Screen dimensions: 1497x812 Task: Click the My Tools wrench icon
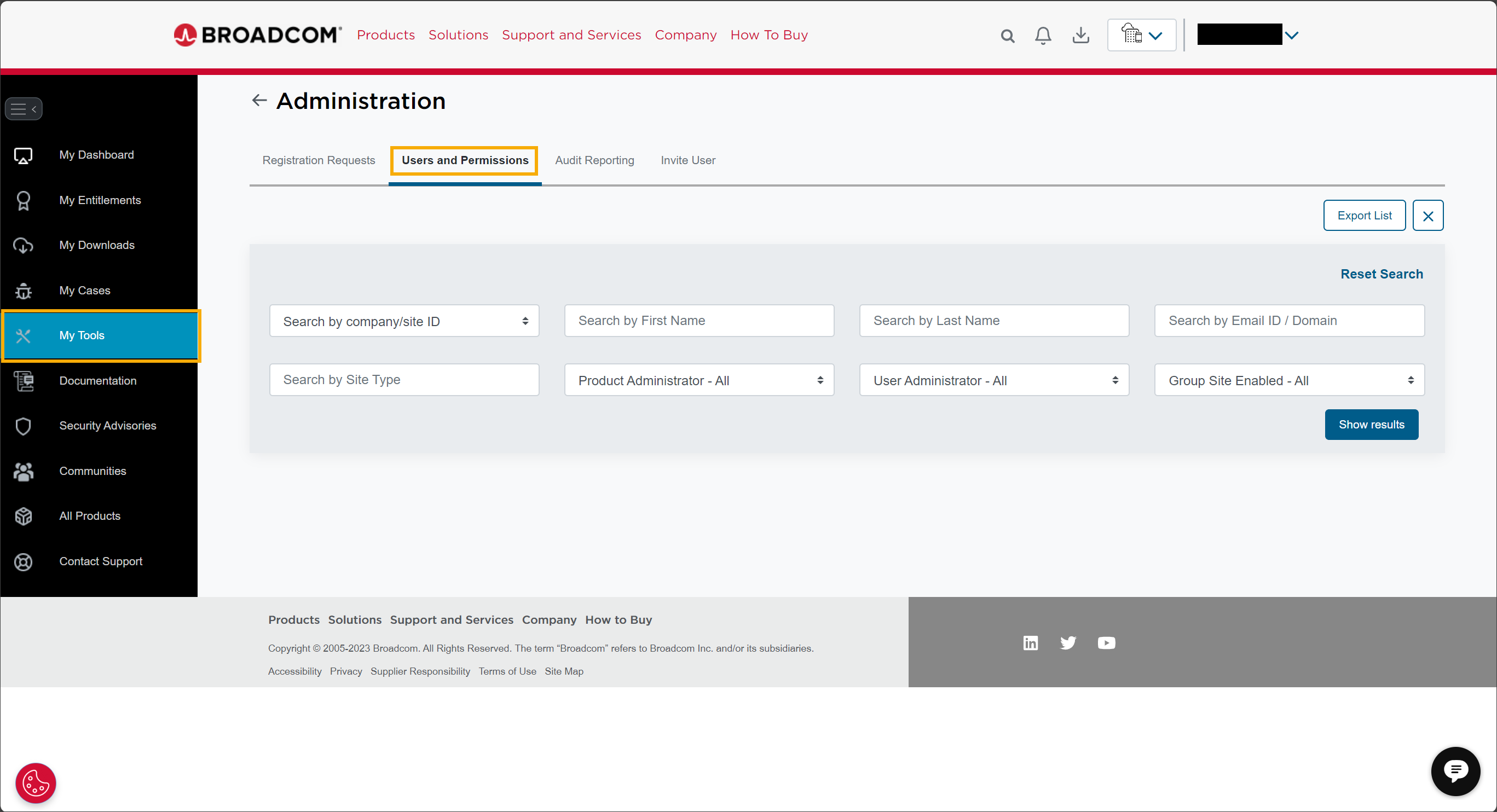click(x=23, y=336)
